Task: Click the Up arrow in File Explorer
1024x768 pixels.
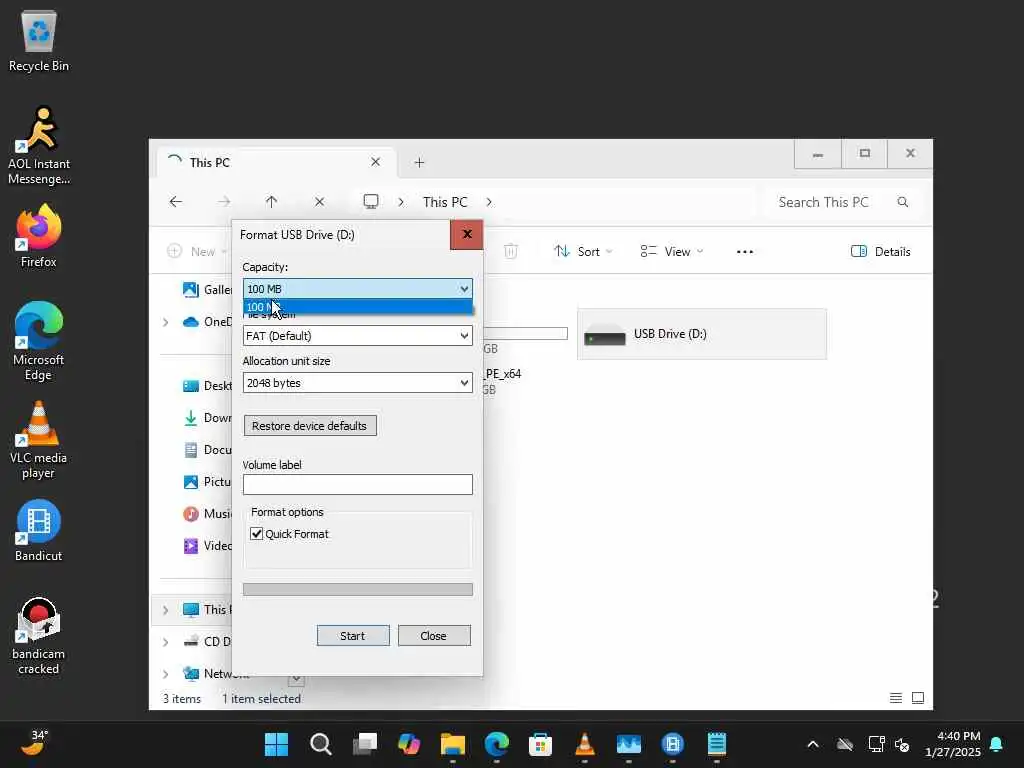Action: tap(272, 202)
